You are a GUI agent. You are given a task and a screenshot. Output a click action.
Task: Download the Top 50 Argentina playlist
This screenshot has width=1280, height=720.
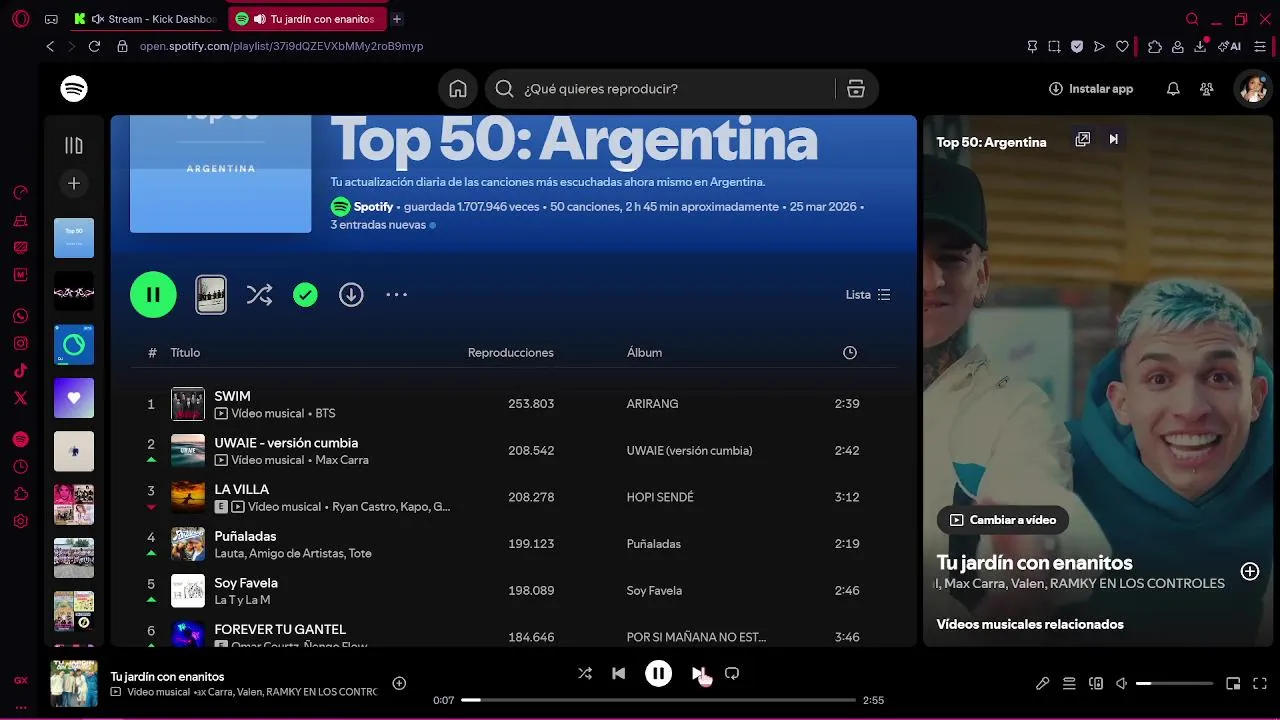(x=351, y=294)
